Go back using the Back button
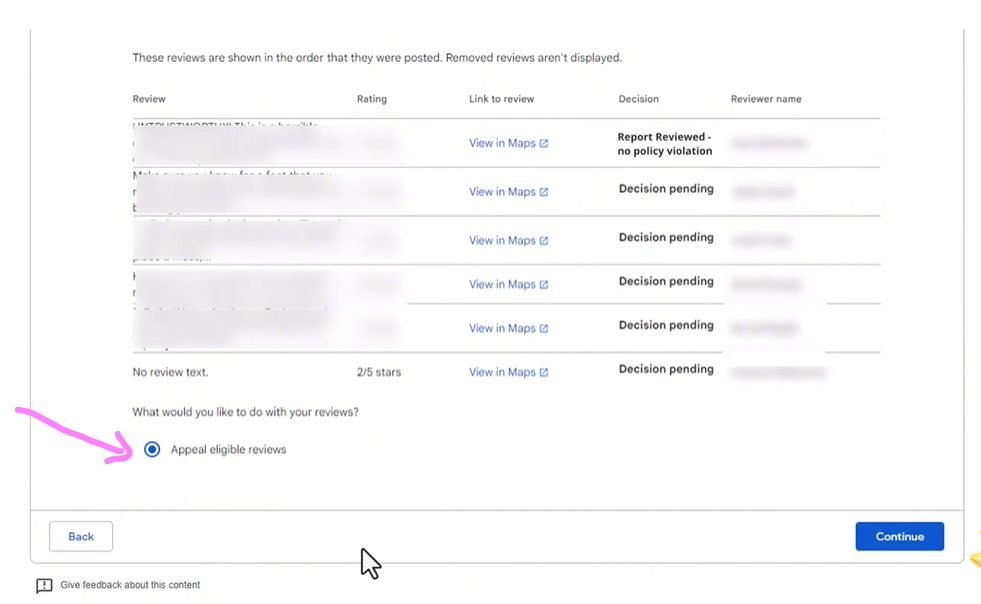The width and height of the screenshot is (981, 604). [x=81, y=537]
